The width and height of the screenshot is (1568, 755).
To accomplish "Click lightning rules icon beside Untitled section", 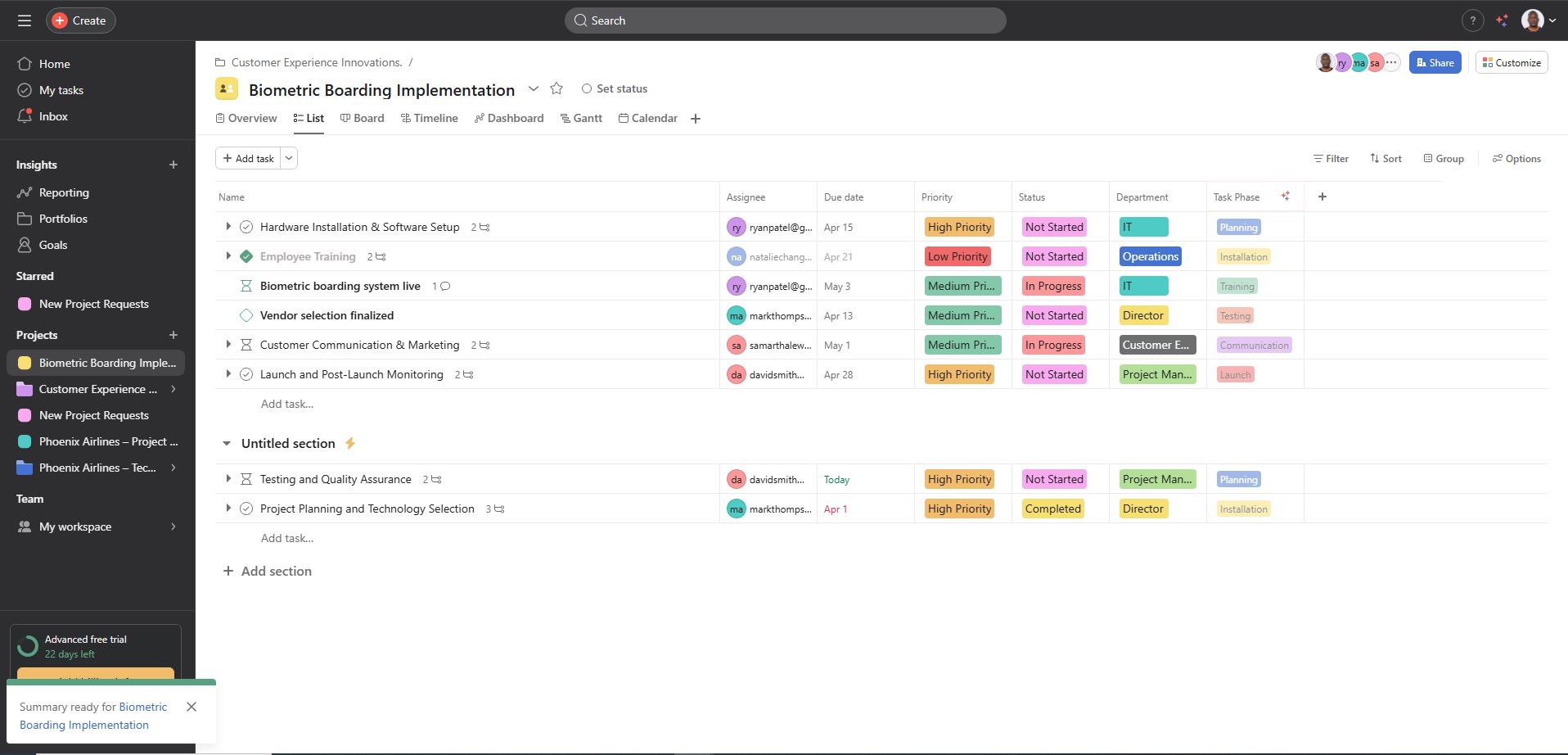I will [350, 443].
